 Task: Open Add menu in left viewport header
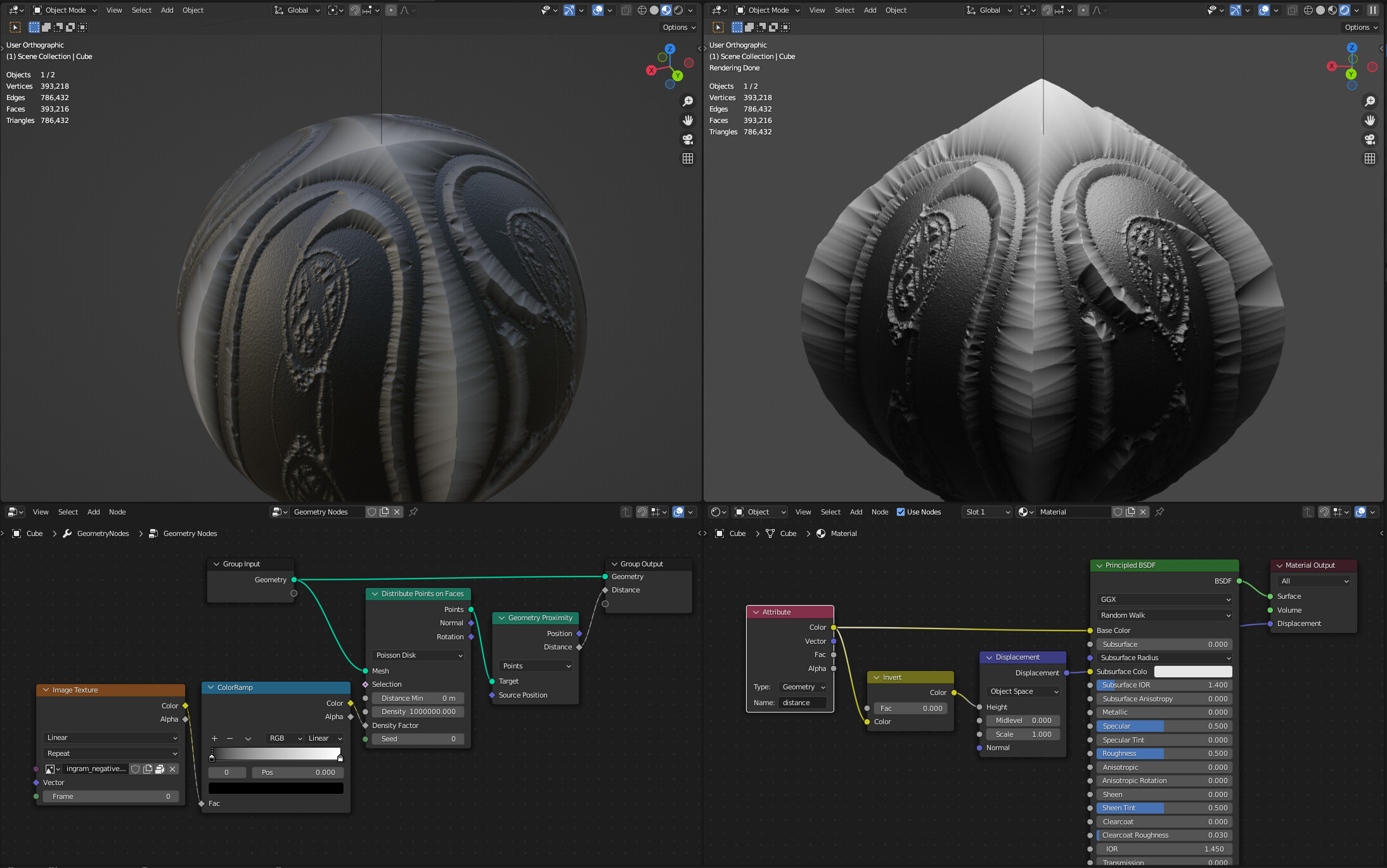tap(167, 10)
